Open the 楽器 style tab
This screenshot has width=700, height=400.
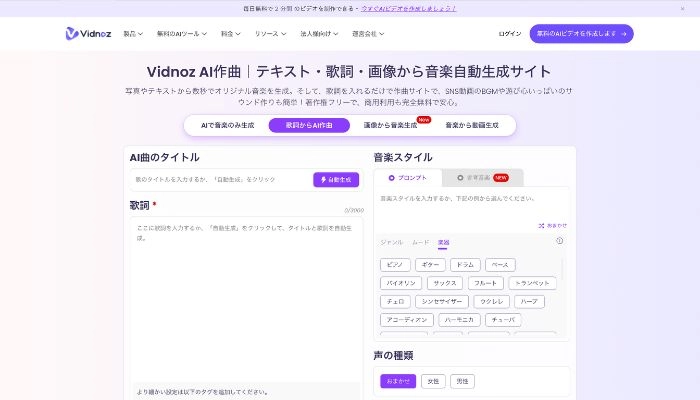[x=443, y=242]
